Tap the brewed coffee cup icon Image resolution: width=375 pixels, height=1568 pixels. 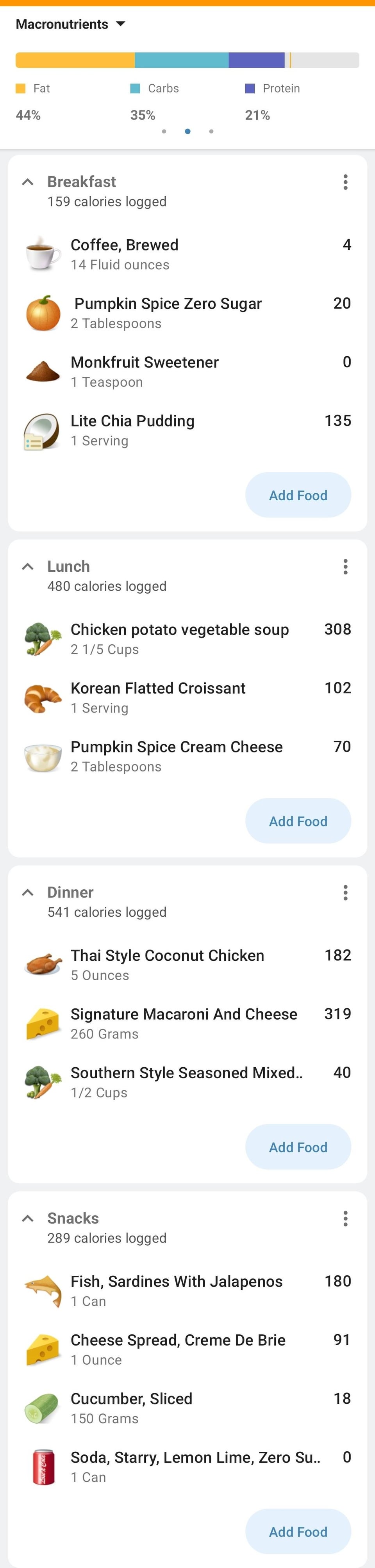(43, 254)
